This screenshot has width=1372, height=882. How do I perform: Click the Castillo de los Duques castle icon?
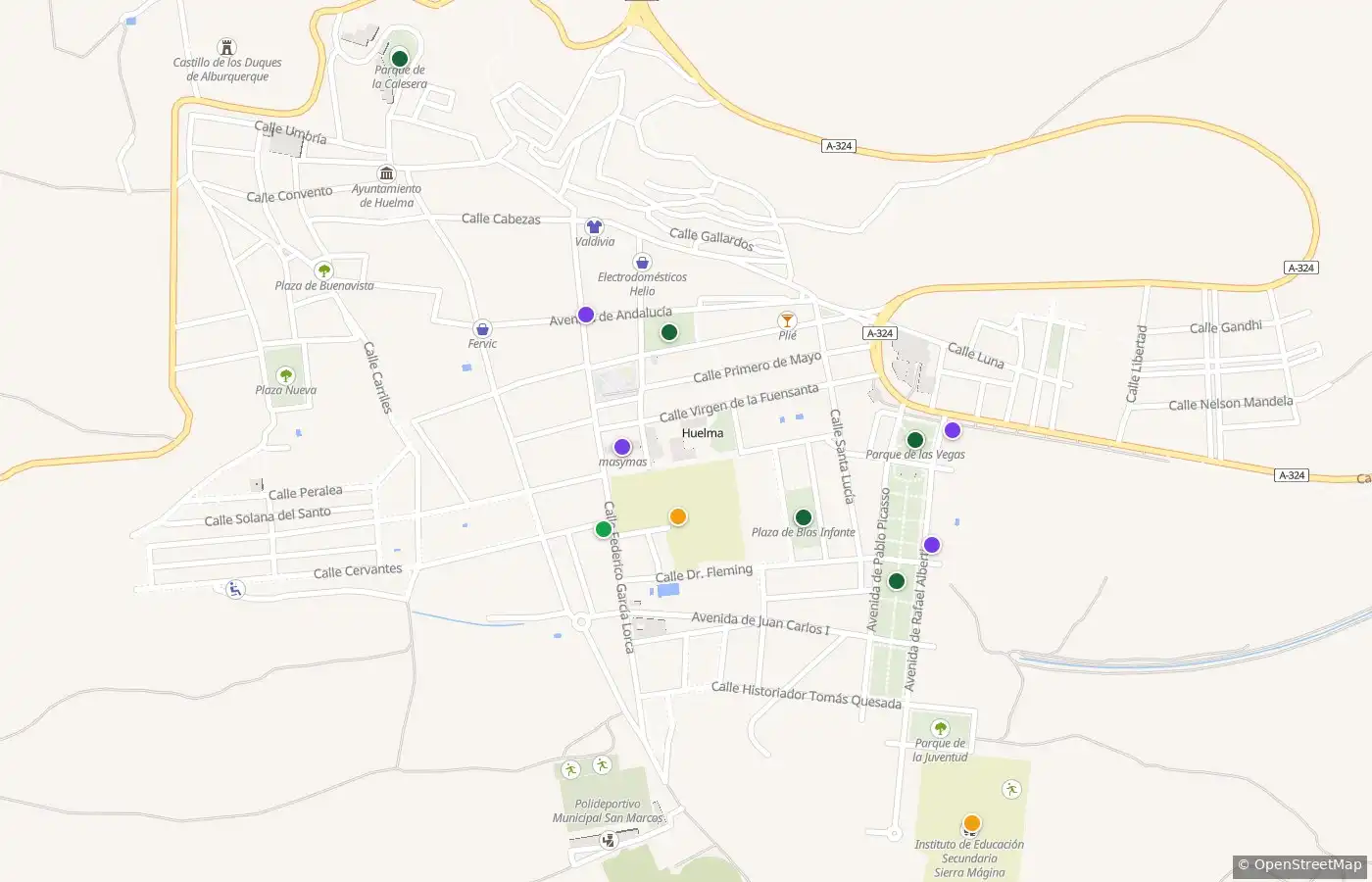pyautogui.click(x=227, y=47)
